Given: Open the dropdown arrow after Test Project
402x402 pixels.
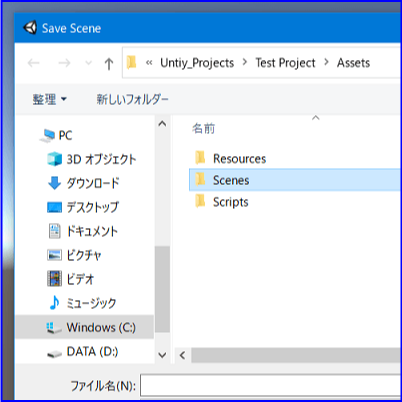Looking at the screenshot, I should click(326, 62).
